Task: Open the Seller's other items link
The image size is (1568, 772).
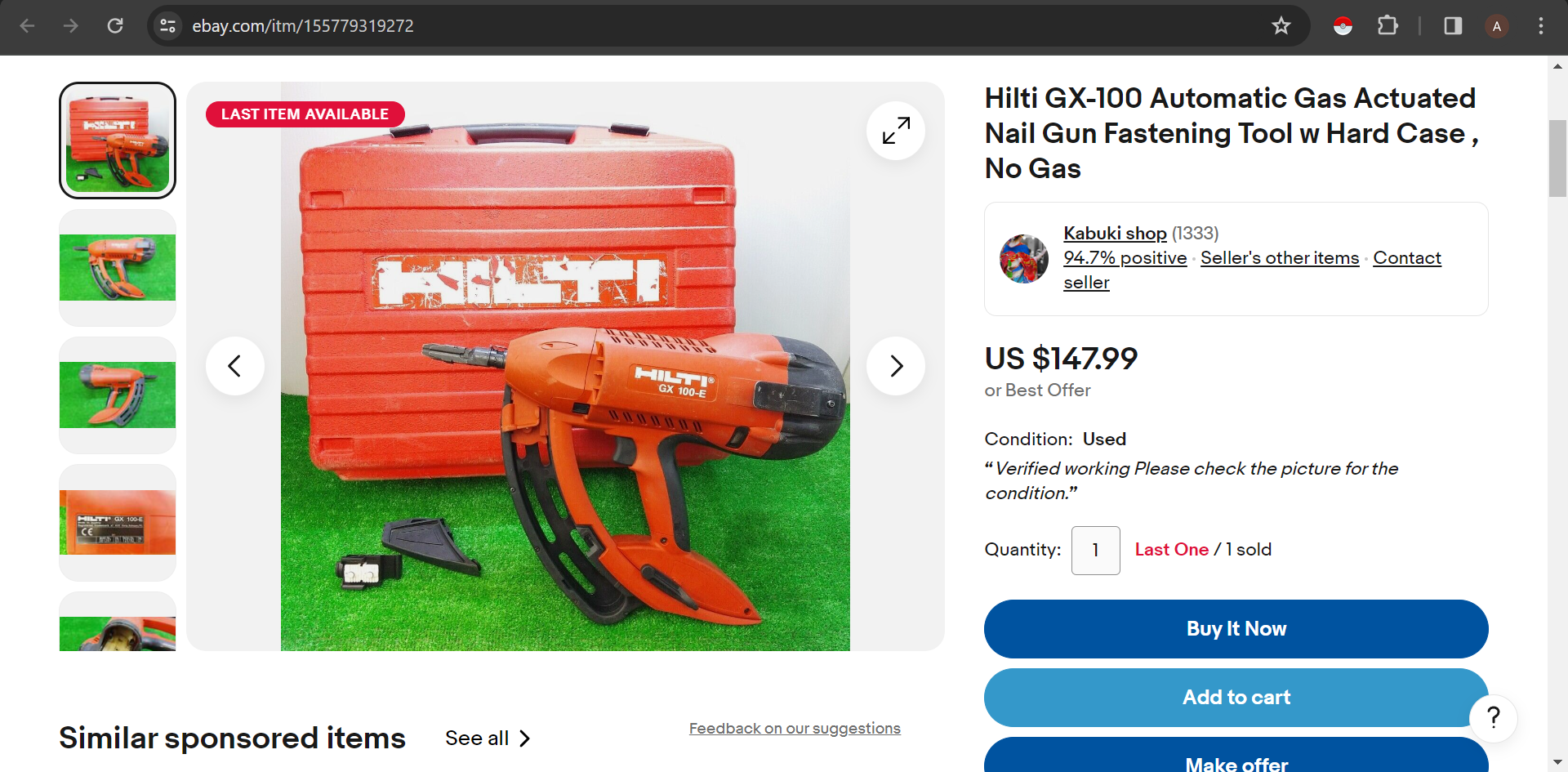Action: pyautogui.click(x=1280, y=258)
